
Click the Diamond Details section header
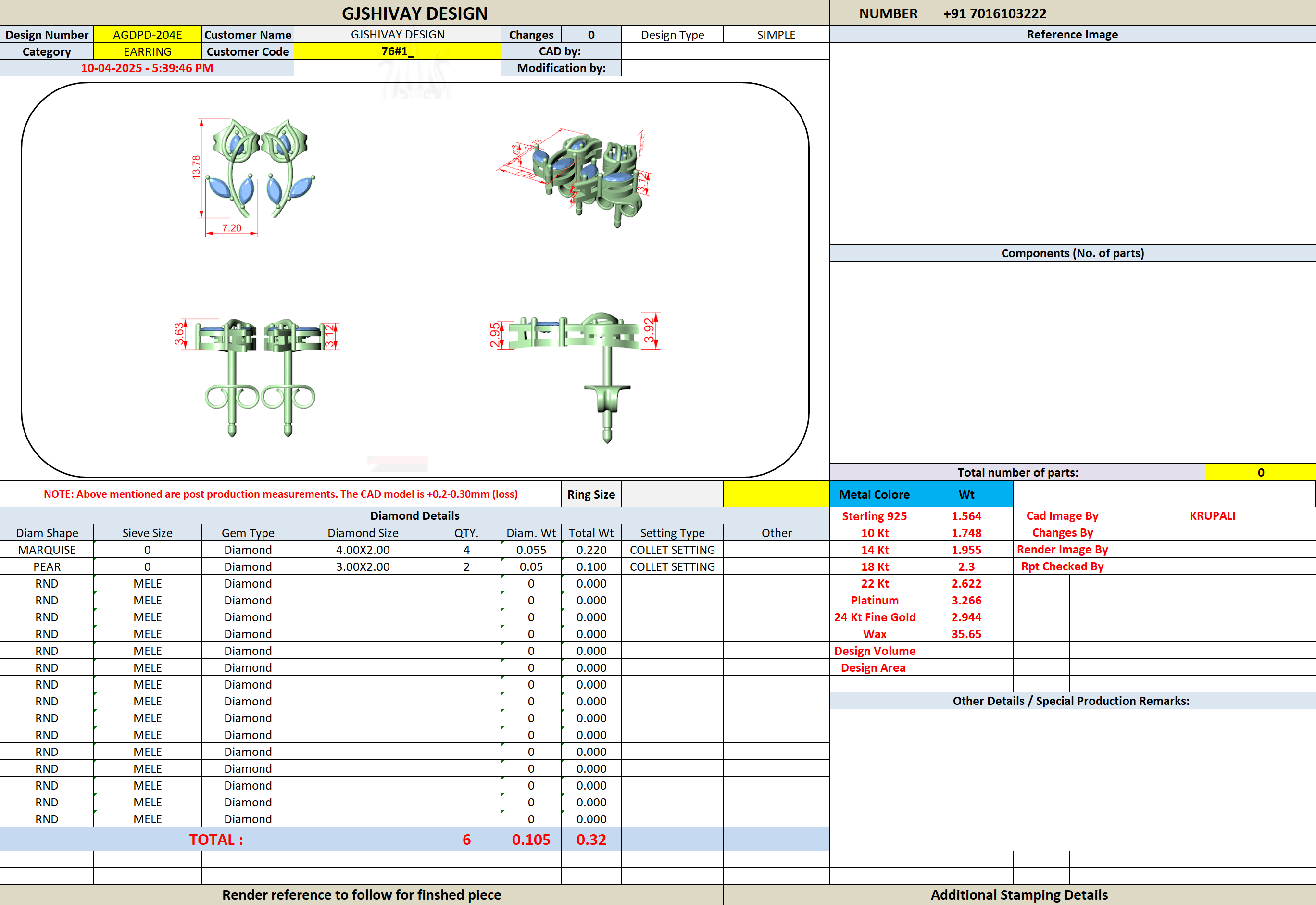click(x=414, y=515)
